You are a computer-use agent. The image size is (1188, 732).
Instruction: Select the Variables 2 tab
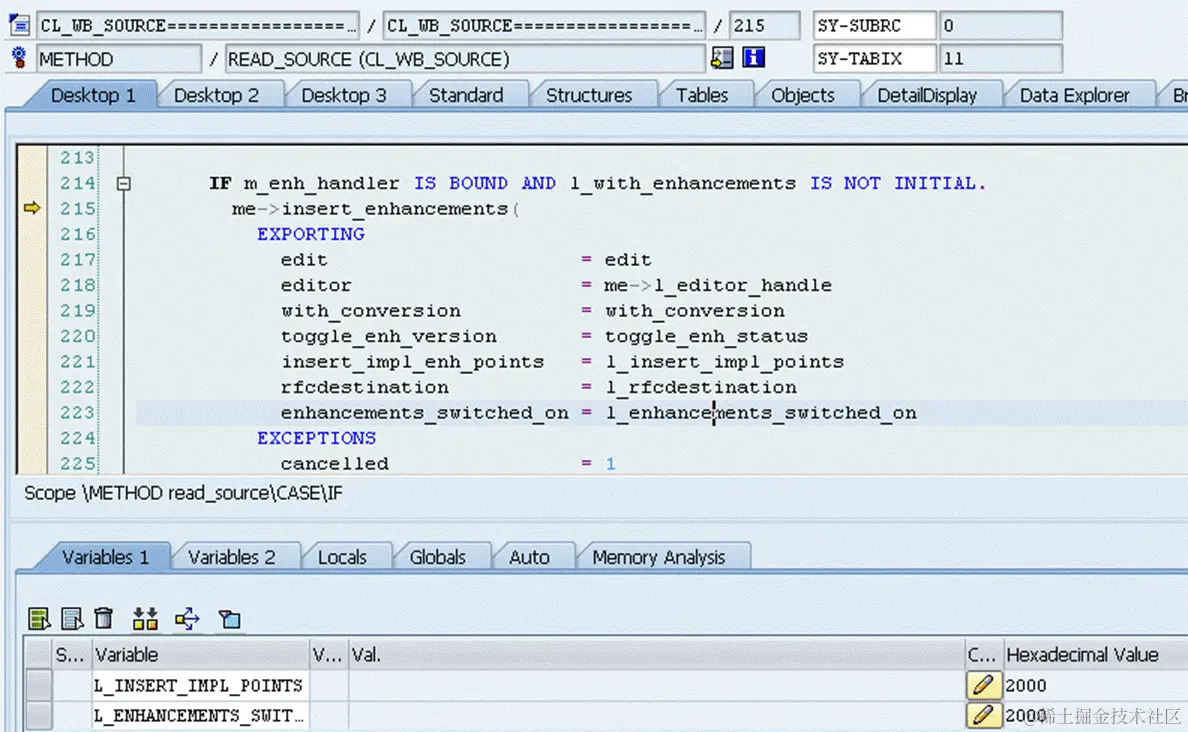point(232,558)
